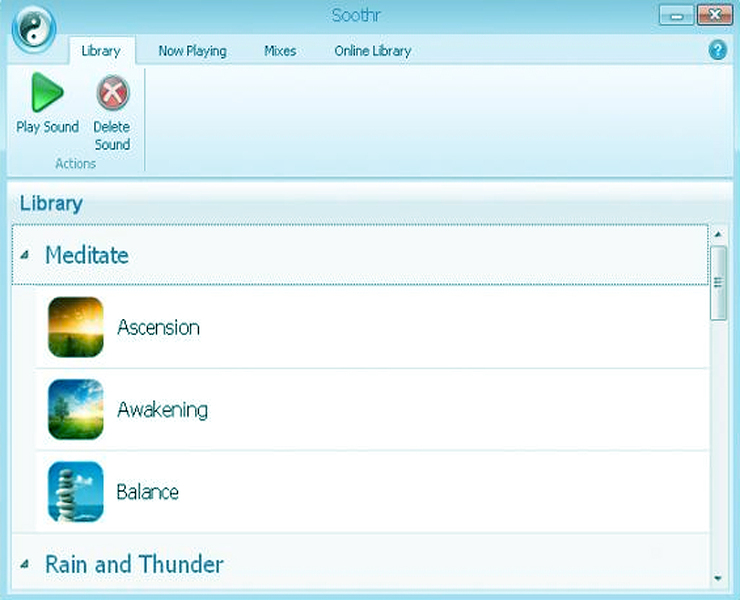The width and height of the screenshot is (740, 600).
Task: Click the library scrollbar up arrow
Action: point(718,234)
